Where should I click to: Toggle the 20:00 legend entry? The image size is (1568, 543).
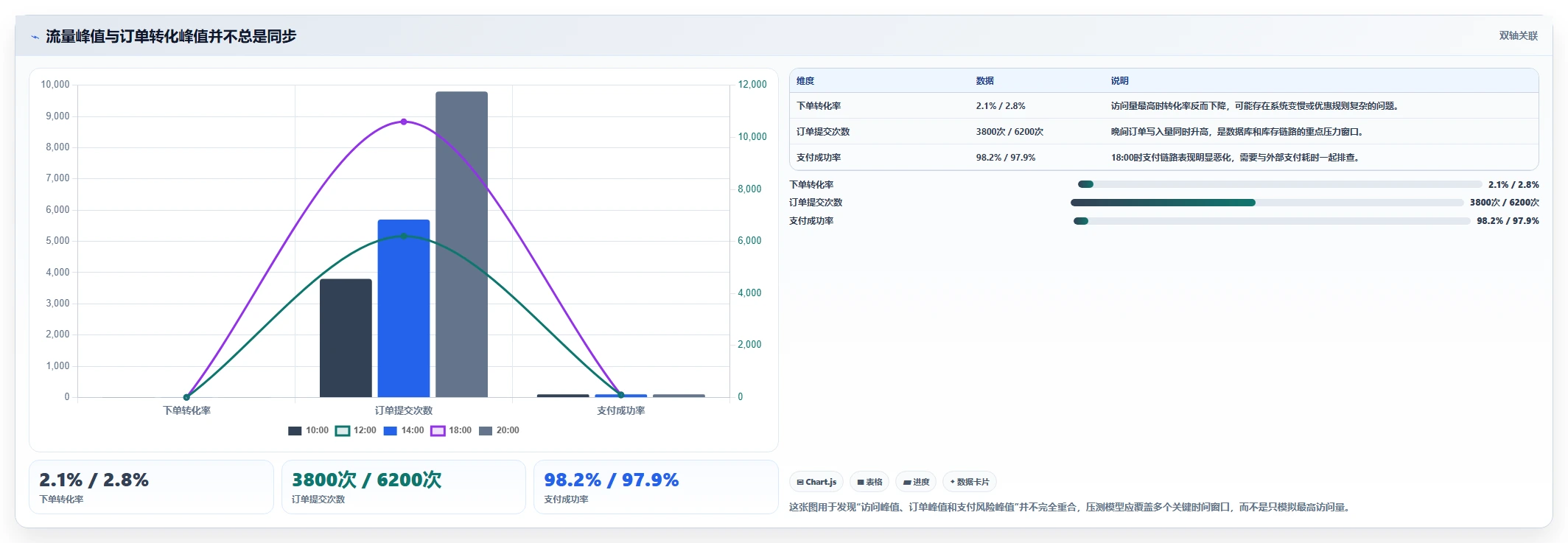tap(499, 430)
